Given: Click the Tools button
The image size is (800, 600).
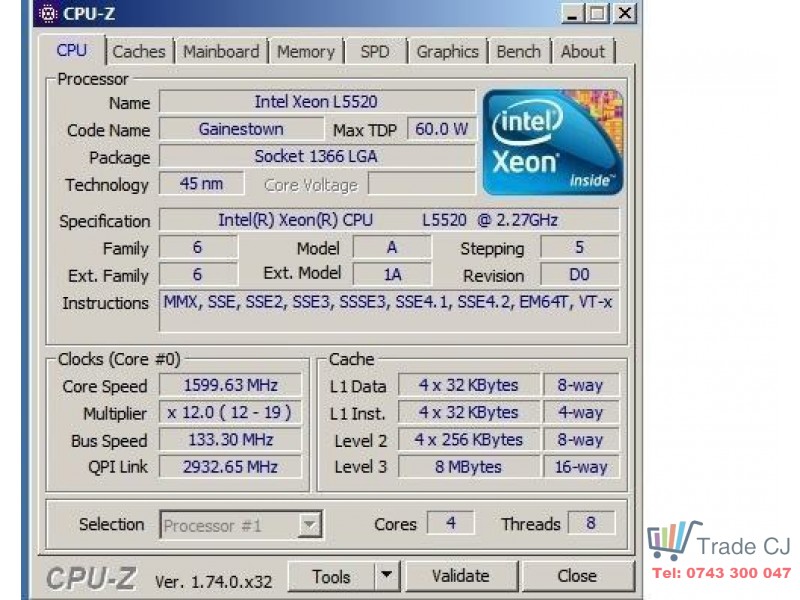Looking at the screenshot, I should click(x=332, y=577).
